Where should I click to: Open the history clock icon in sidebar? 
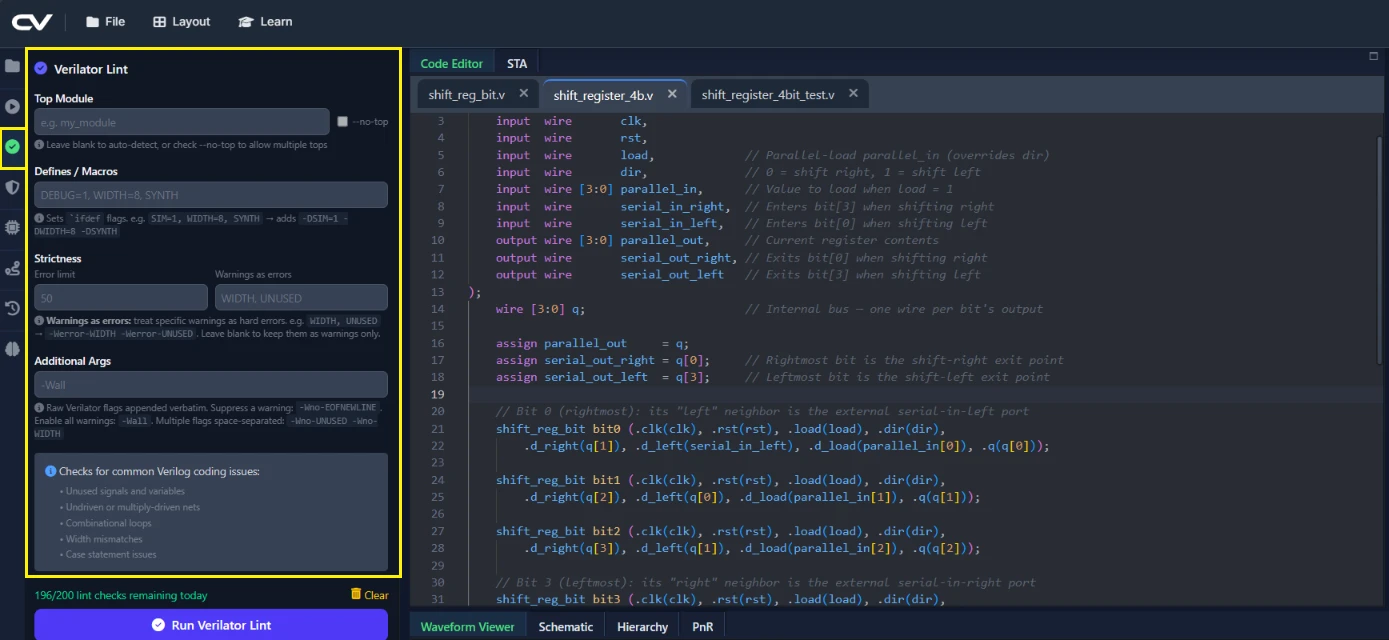tap(12, 308)
